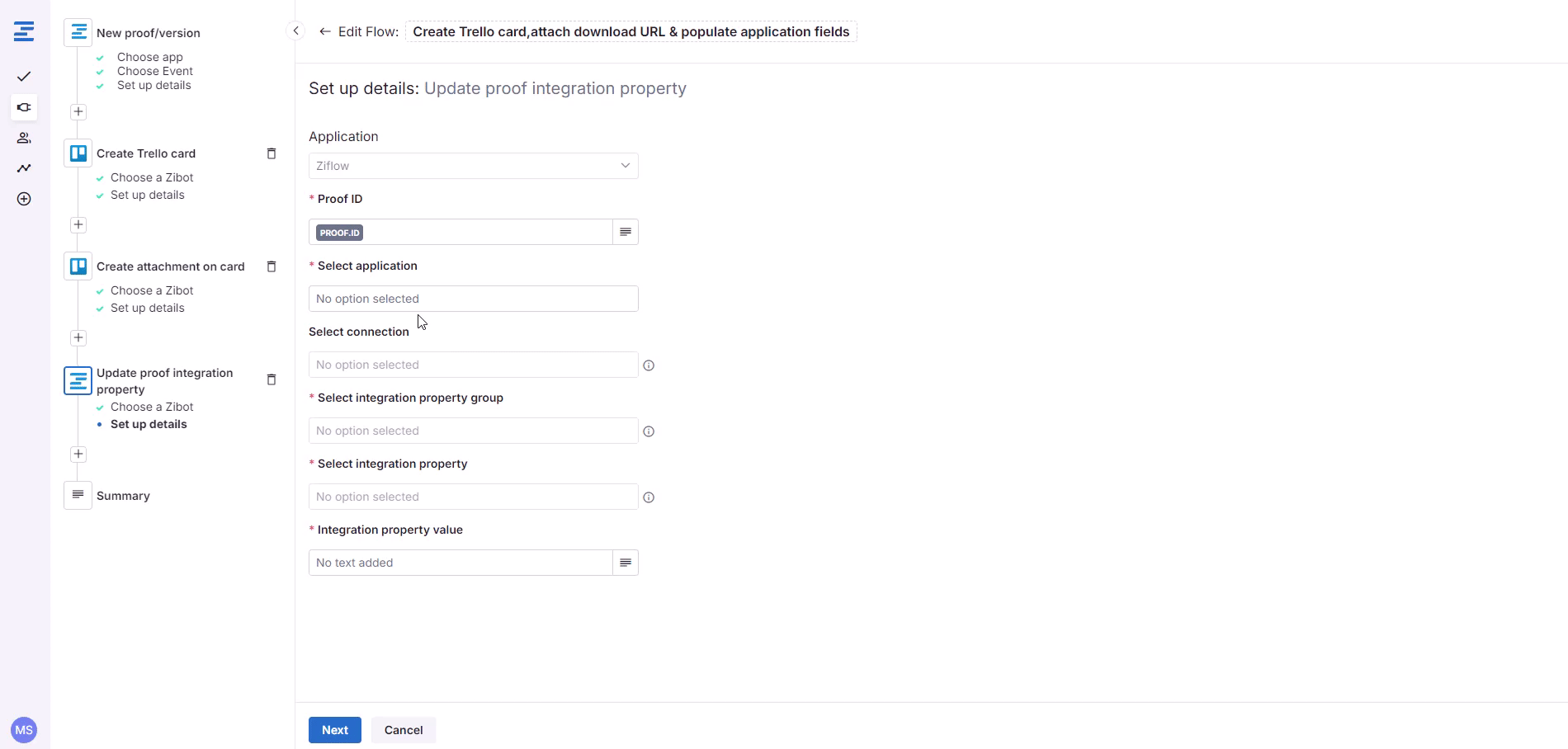Open the people icon in sidebar
The height and width of the screenshot is (749, 1568).
click(x=24, y=138)
